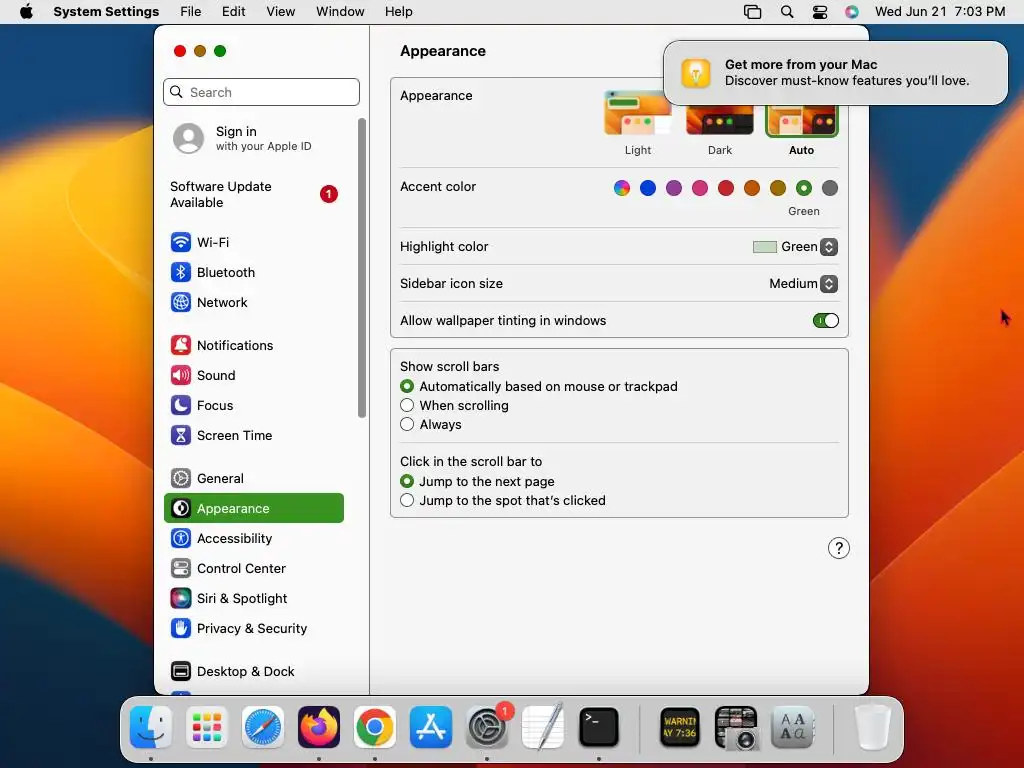
Task: Open the View menu
Action: [281, 12]
